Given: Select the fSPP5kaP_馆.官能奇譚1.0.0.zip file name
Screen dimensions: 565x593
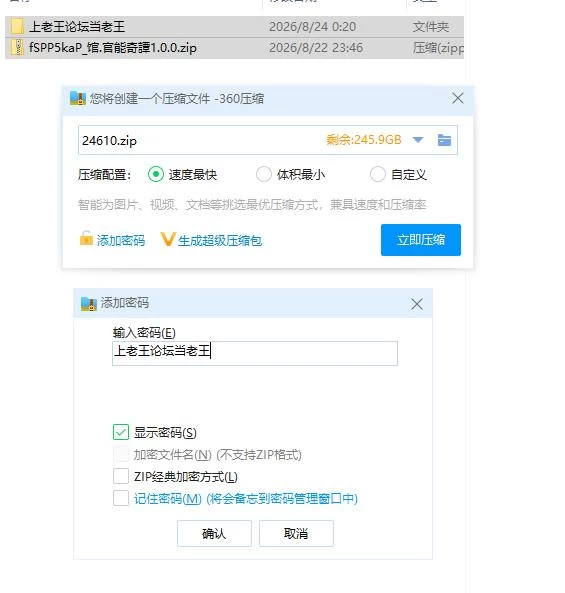Looking at the screenshot, I should (113, 48).
